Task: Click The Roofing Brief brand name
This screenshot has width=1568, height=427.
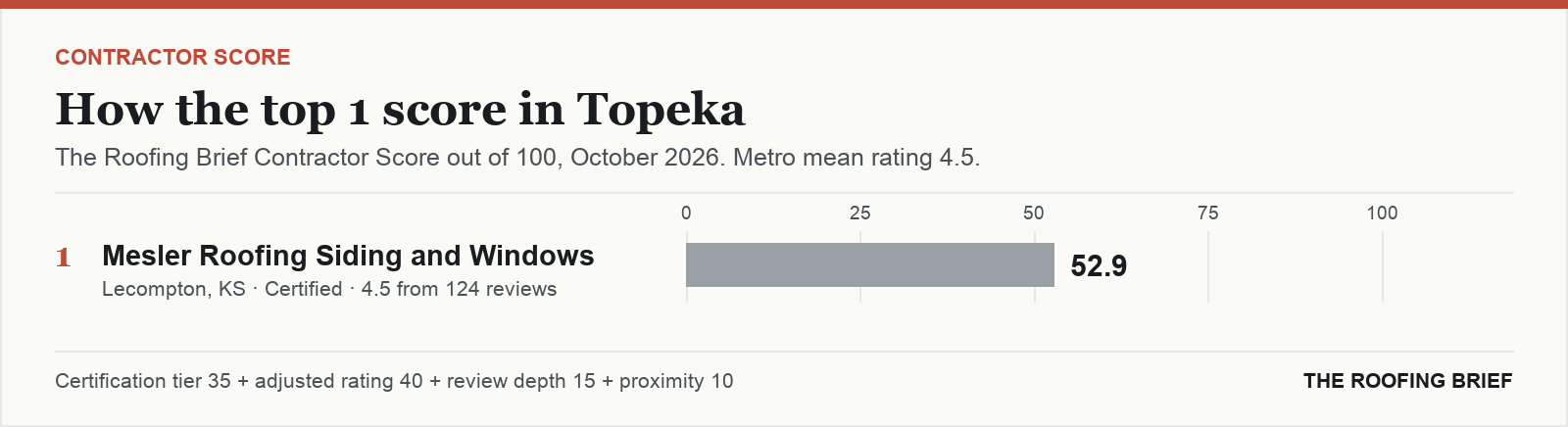Action: point(1407,381)
